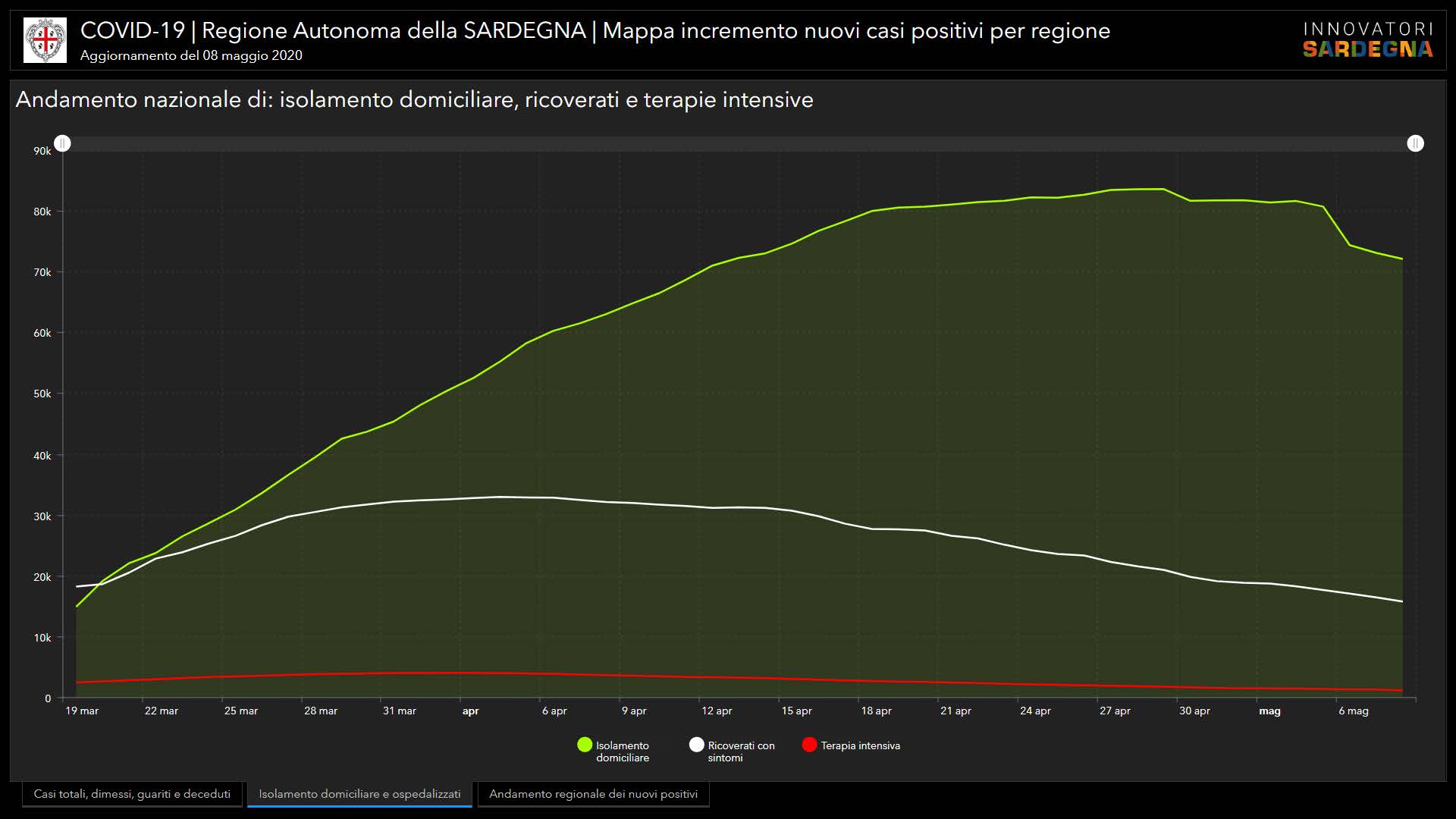Click the 19 mar date axis label

pyautogui.click(x=82, y=711)
